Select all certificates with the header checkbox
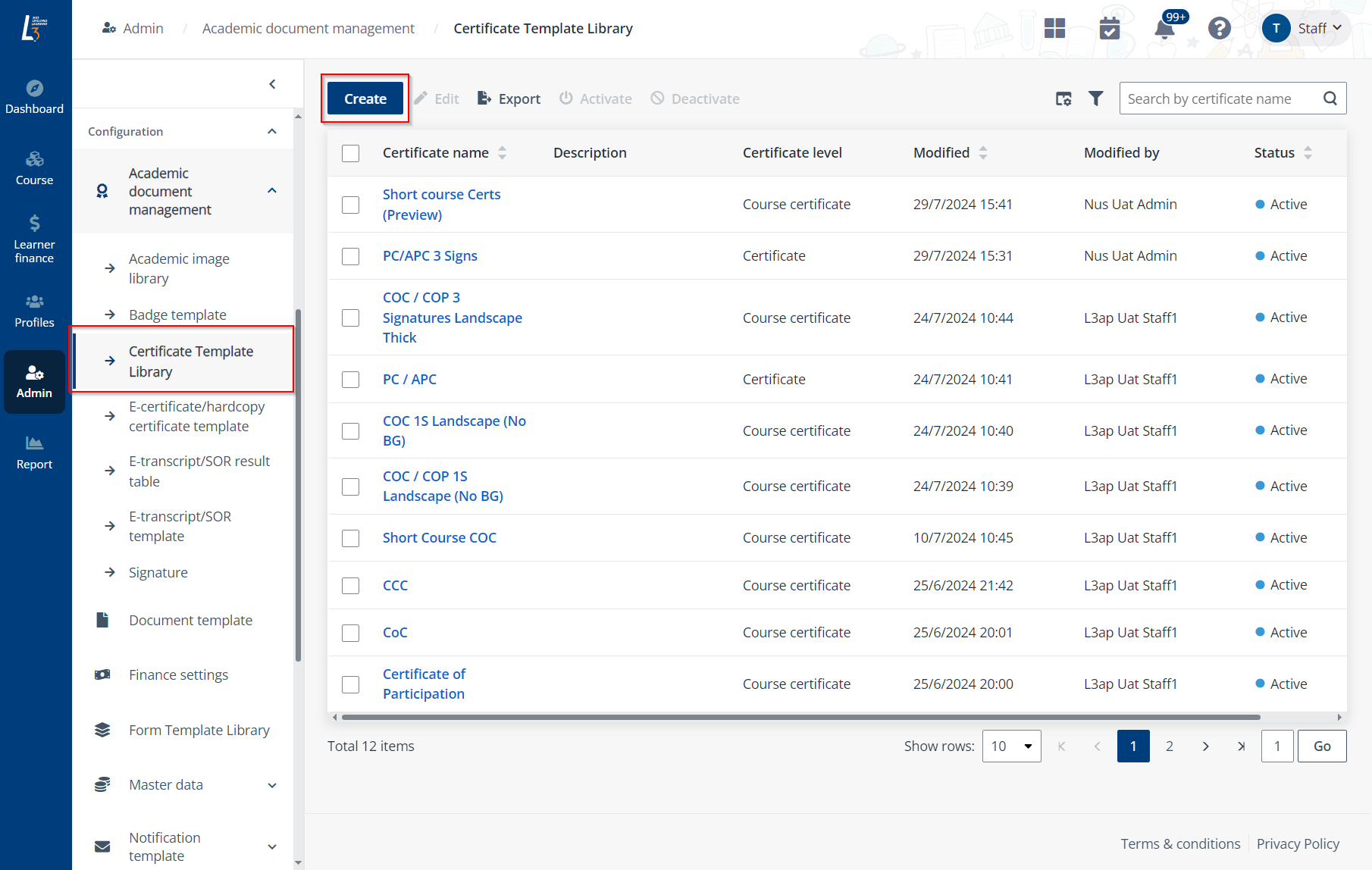1372x870 pixels. pos(350,153)
